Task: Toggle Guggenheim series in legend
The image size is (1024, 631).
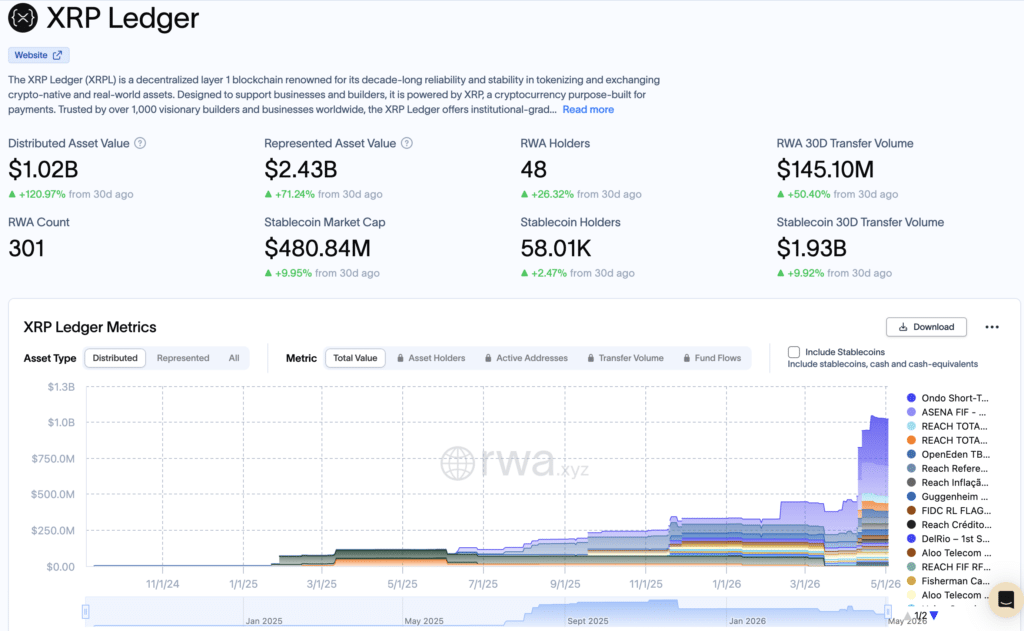Action: [948, 496]
